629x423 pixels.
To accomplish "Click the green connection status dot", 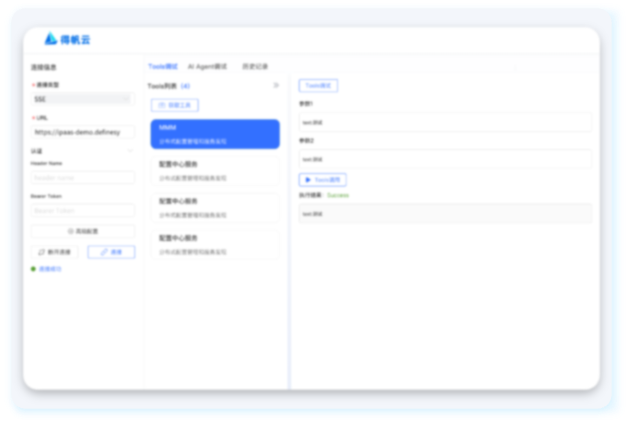I will pos(33,269).
